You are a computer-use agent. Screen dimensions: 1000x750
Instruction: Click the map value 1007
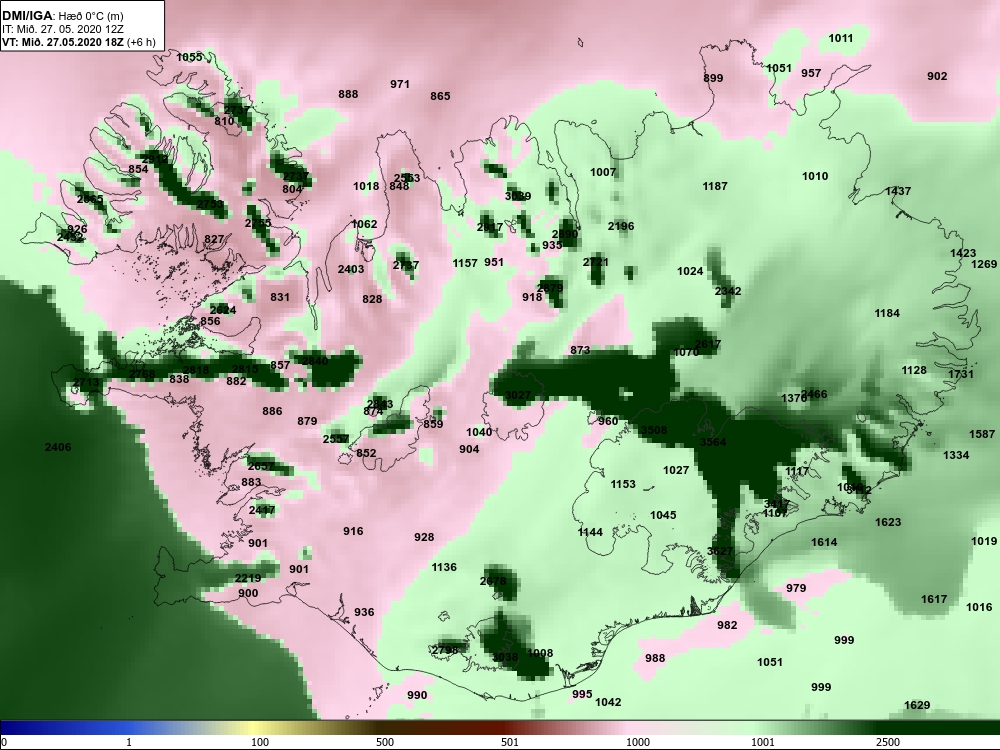603,172
